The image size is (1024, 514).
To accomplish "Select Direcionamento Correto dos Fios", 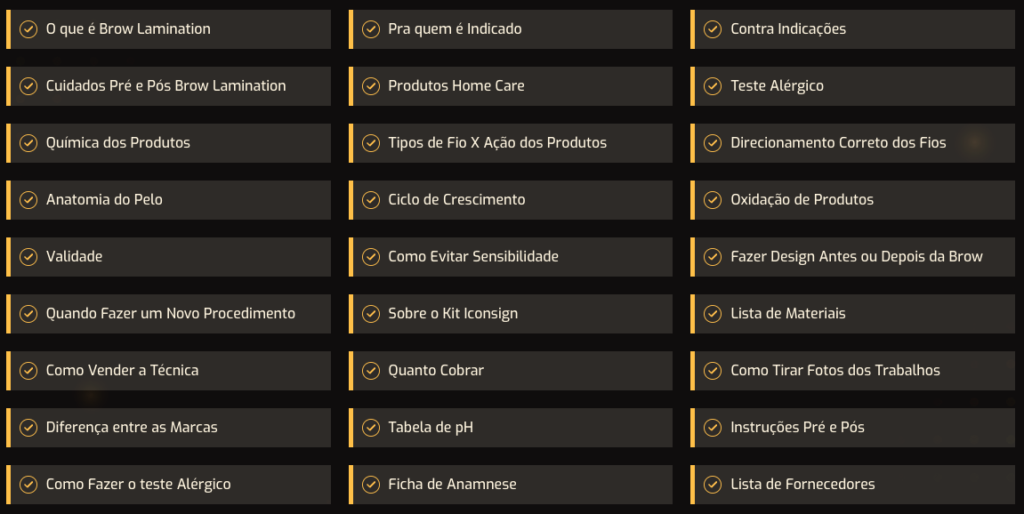I will (x=853, y=143).
